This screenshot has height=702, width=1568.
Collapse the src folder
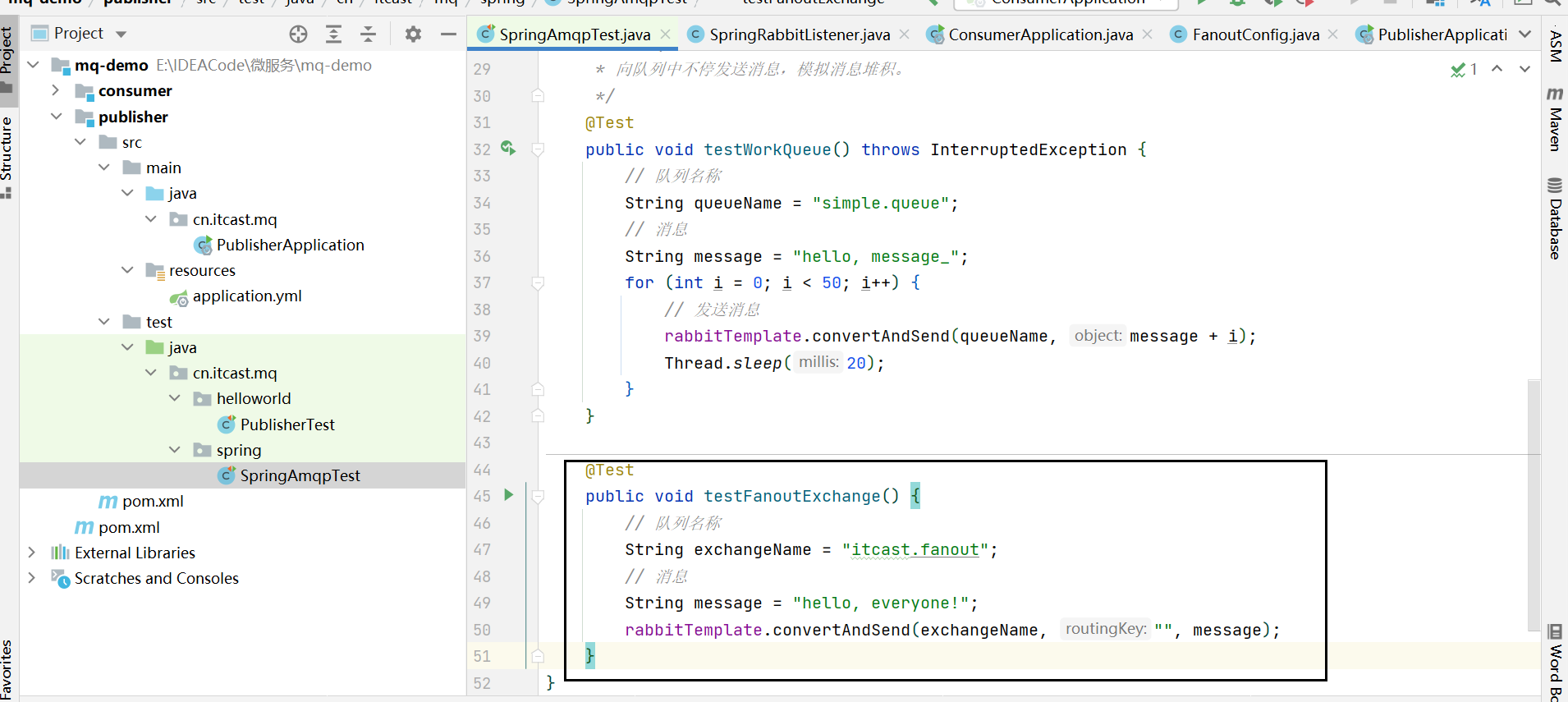pos(80,142)
